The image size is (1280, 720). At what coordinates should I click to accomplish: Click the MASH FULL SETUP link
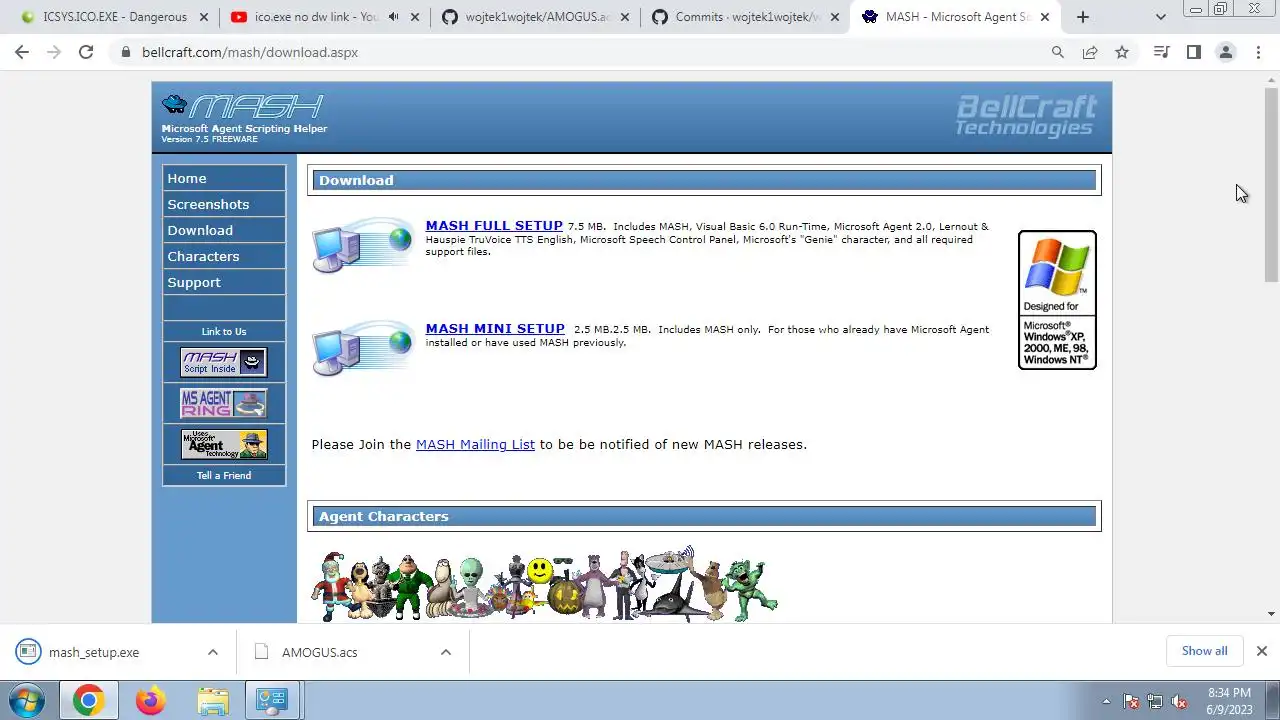pos(494,226)
